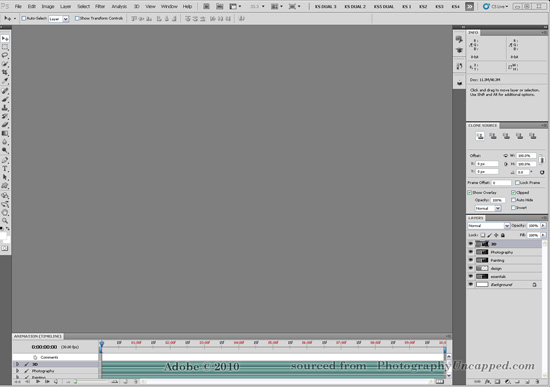The height and width of the screenshot is (387, 550).
Task: Select the fifth Clone Source stamp
Action: (533, 136)
